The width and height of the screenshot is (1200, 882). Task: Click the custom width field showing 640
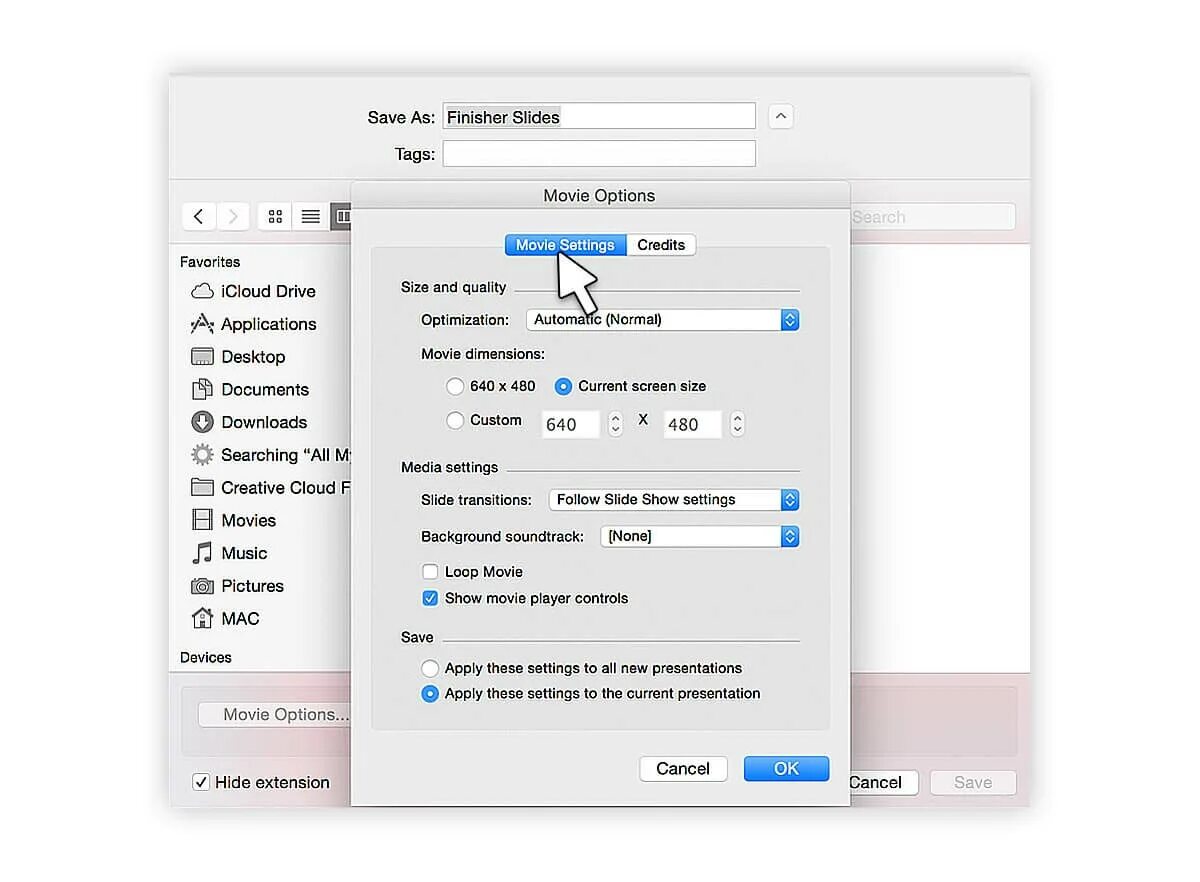point(571,424)
